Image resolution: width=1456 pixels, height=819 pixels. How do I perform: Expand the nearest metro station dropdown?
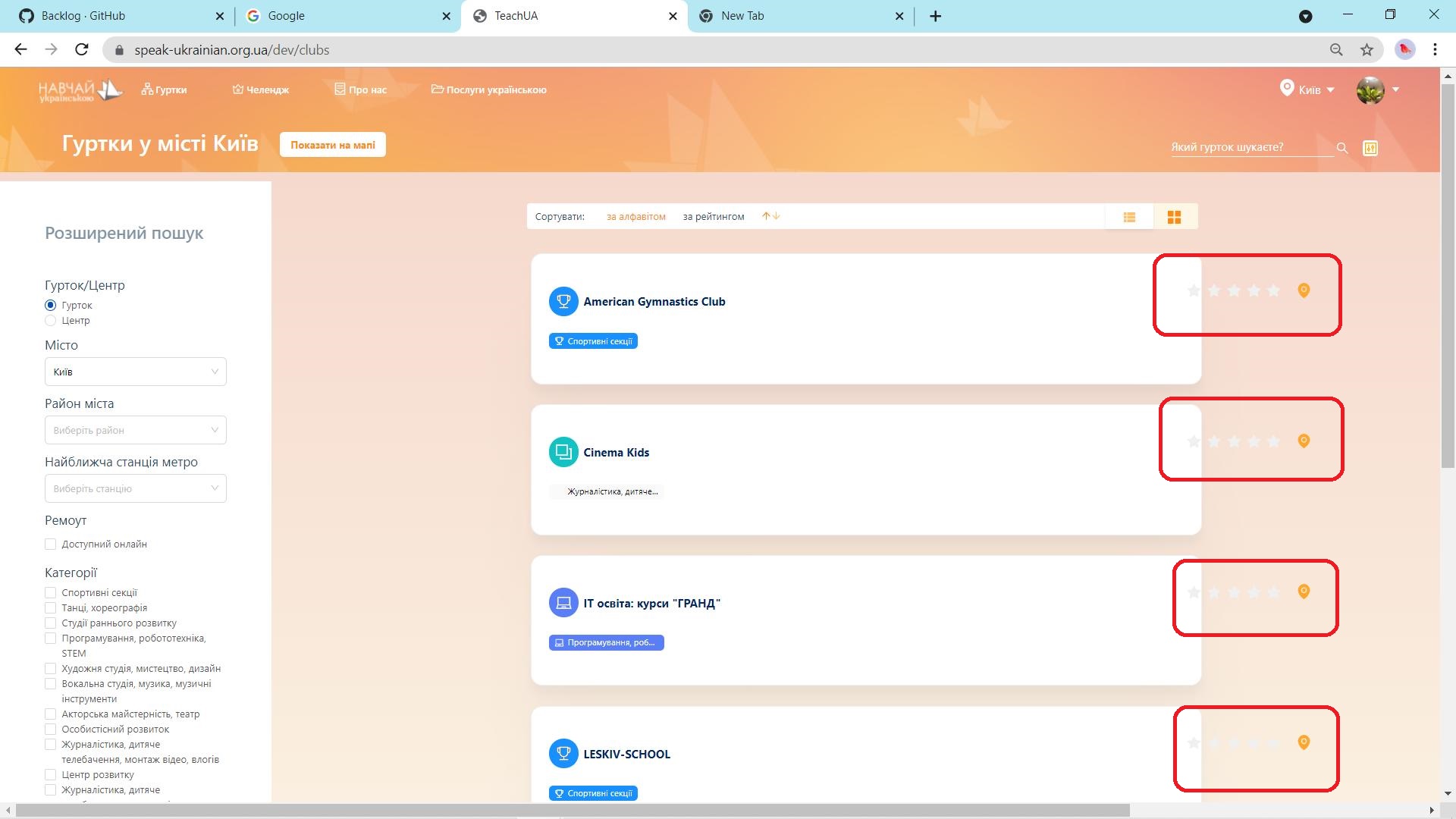pyautogui.click(x=135, y=488)
